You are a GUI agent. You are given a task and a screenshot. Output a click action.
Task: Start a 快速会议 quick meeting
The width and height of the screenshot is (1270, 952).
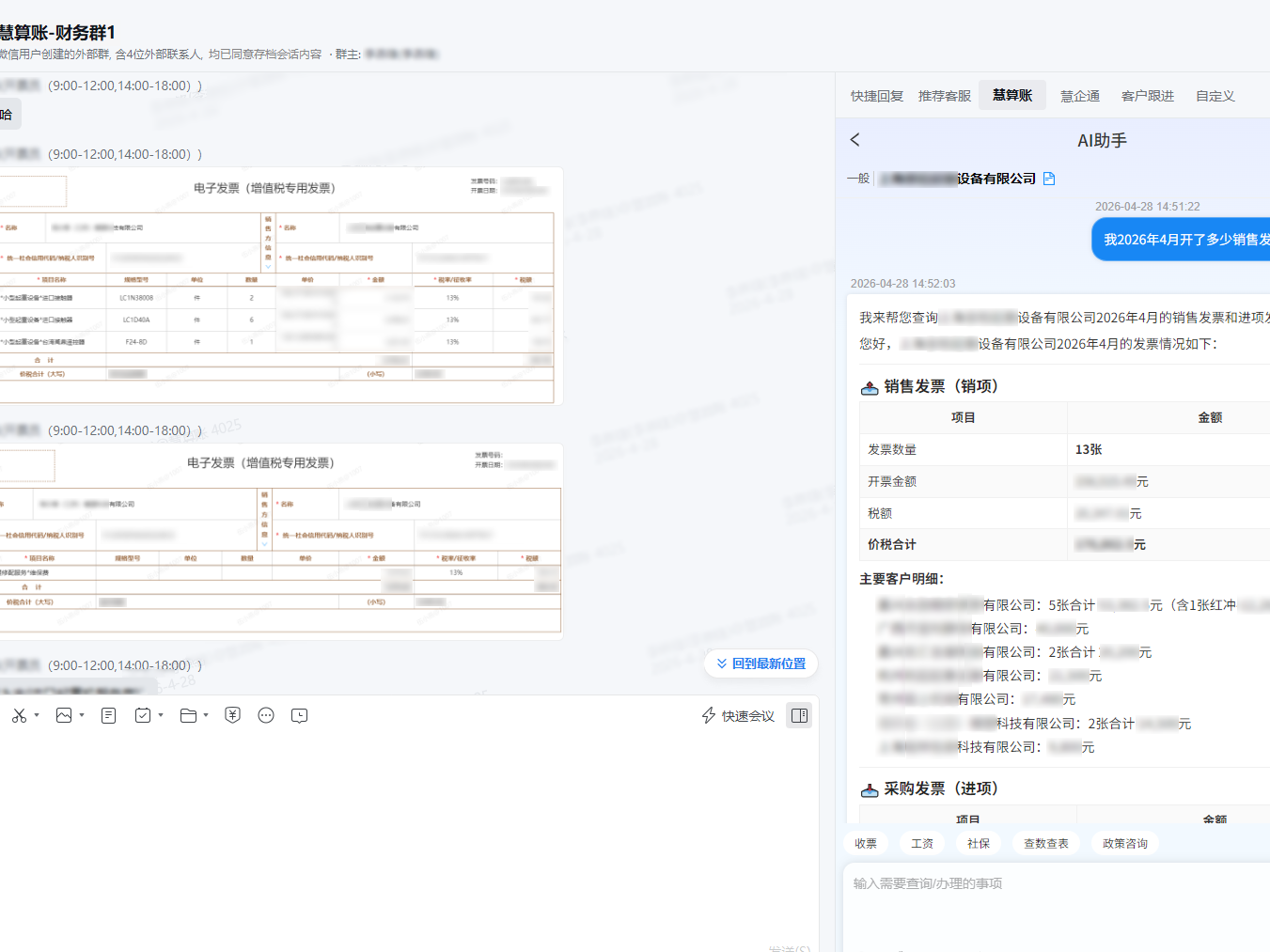pos(738,716)
